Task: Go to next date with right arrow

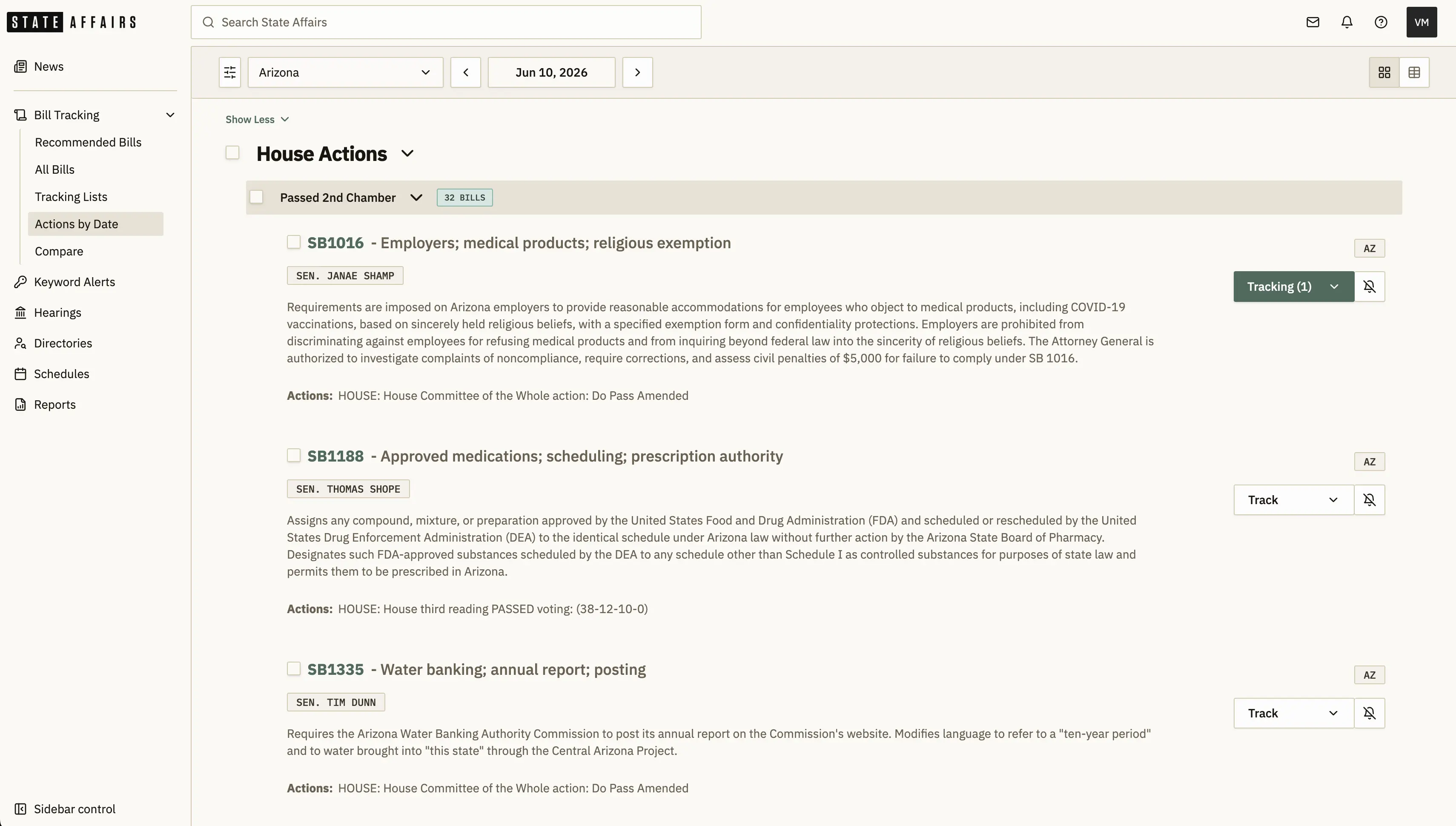Action: click(x=637, y=72)
